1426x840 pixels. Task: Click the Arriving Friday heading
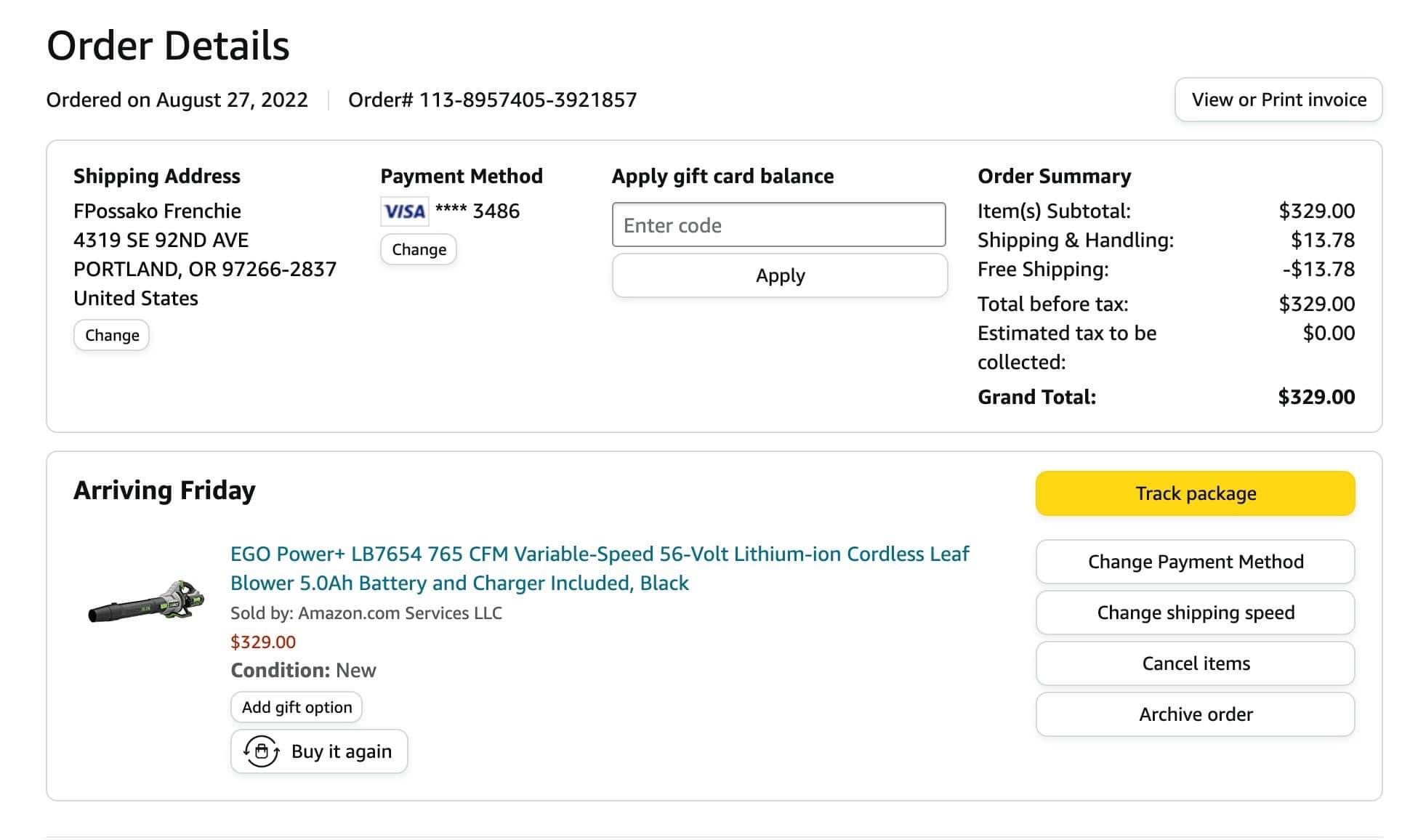(x=164, y=490)
